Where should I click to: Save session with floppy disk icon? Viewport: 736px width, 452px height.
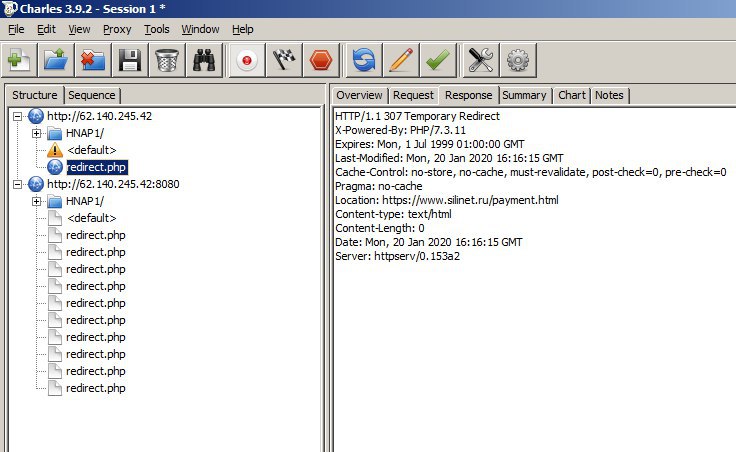(x=130, y=60)
